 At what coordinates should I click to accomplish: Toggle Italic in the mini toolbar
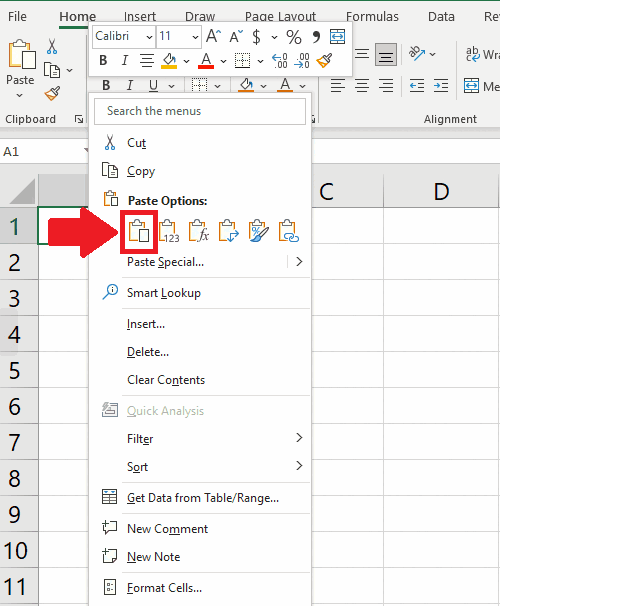125,61
